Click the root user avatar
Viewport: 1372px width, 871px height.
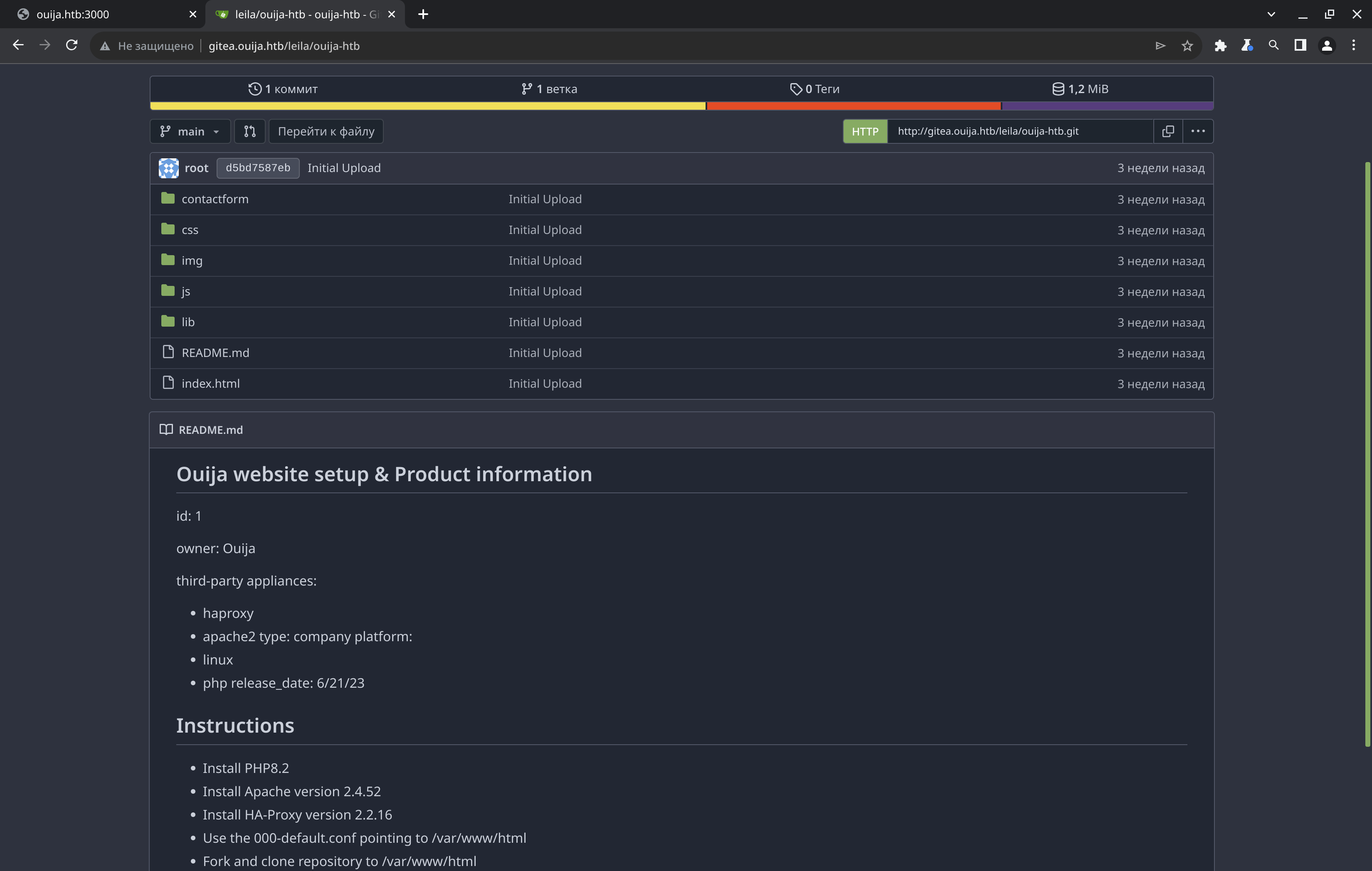pos(169,168)
